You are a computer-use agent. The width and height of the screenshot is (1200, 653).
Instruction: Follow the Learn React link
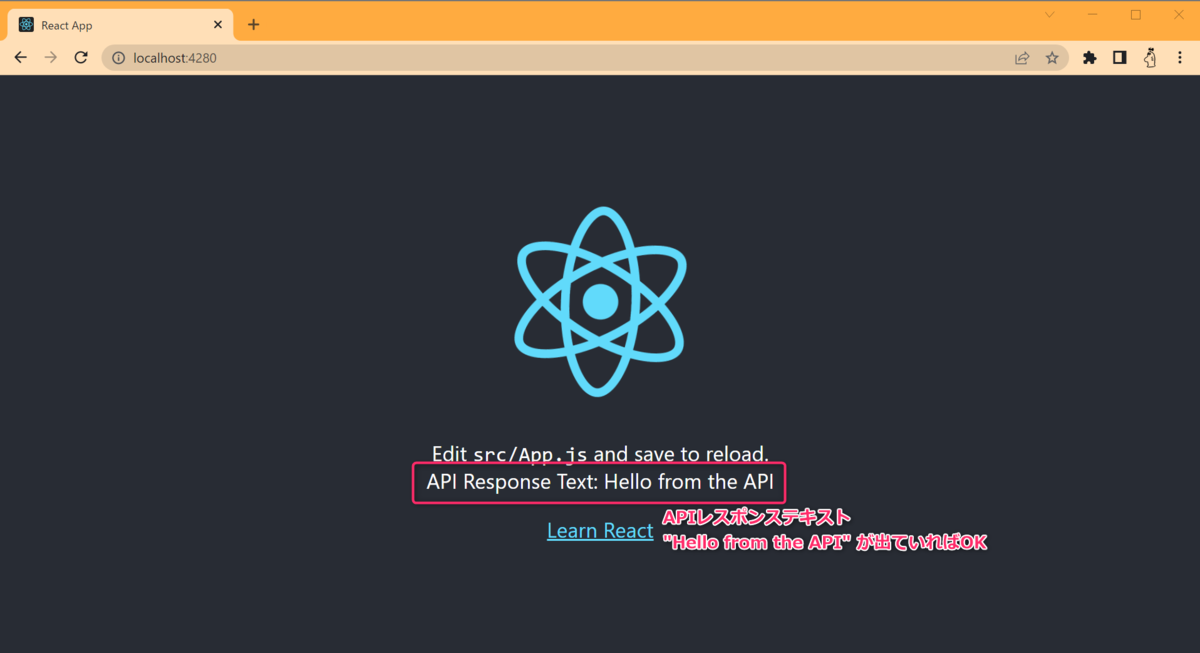click(600, 531)
